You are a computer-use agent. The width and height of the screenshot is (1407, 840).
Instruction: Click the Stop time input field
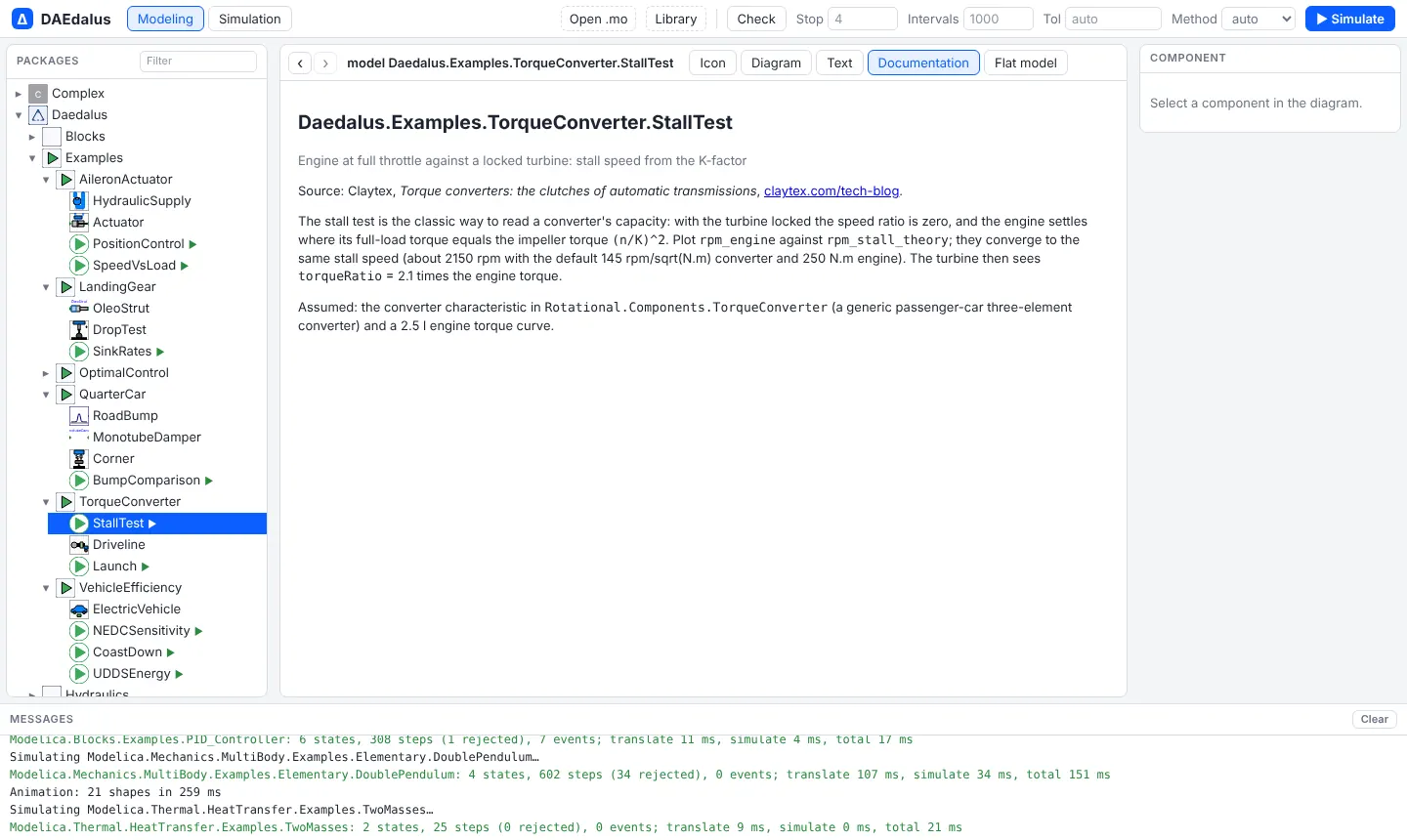point(863,19)
